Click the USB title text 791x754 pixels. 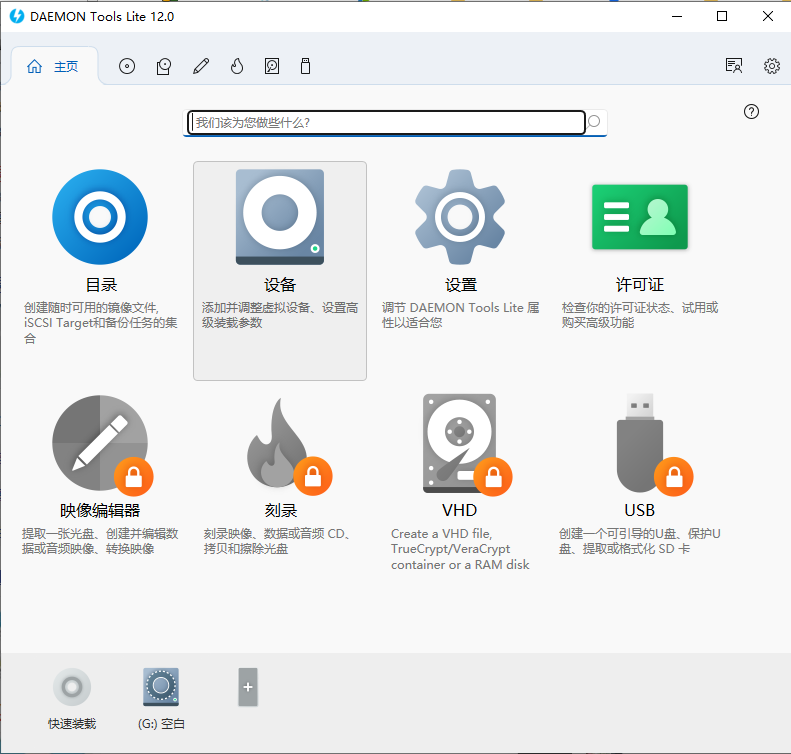coord(640,510)
